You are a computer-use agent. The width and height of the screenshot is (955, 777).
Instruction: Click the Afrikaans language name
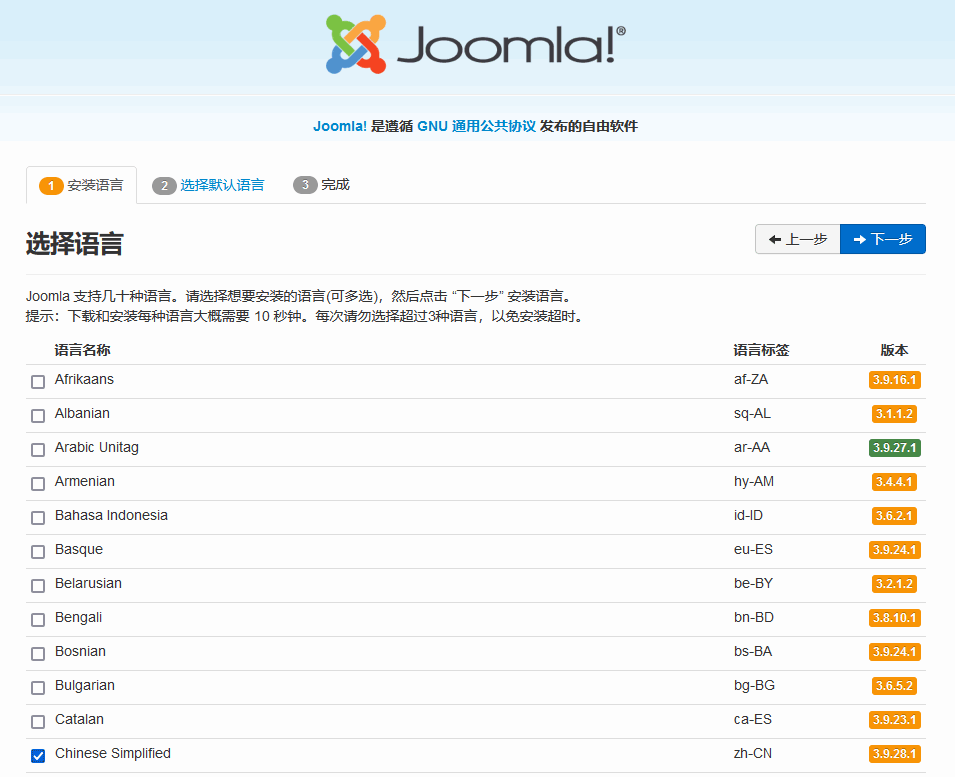coord(84,379)
